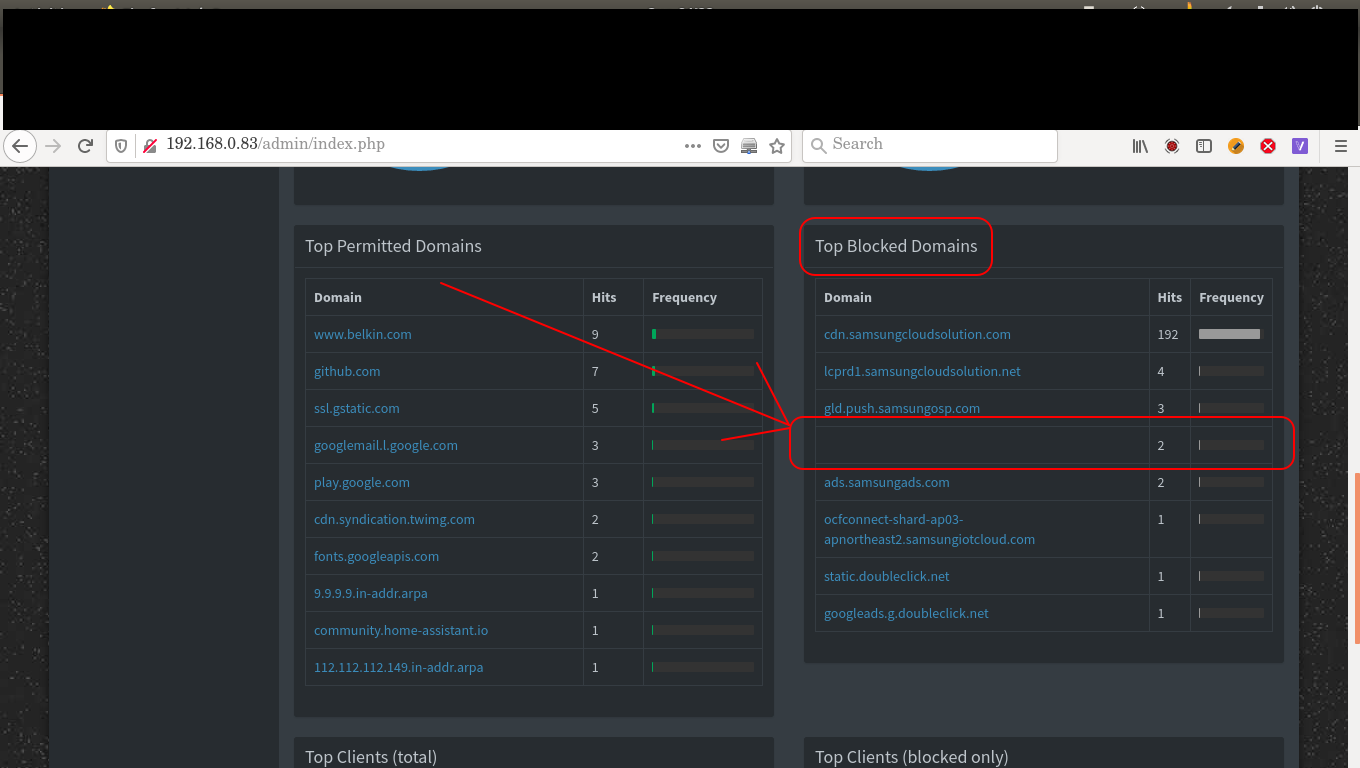The width and height of the screenshot is (1360, 768).
Task: Open the Firefox hamburger menu
Action: [1340, 146]
